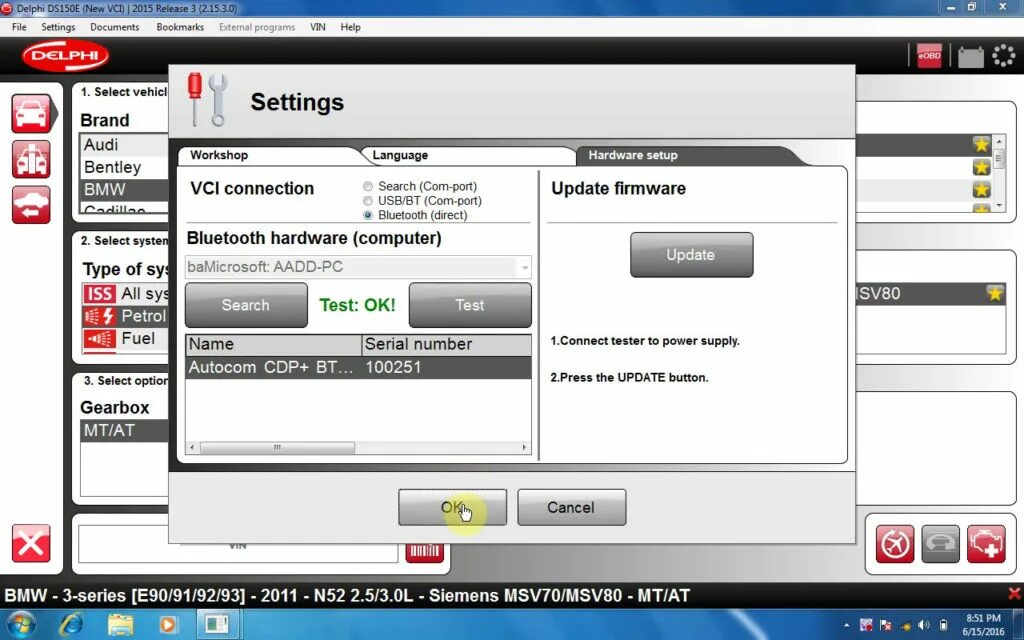Click the battery icon in header
This screenshot has height=640, width=1024.
click(970, 57)
